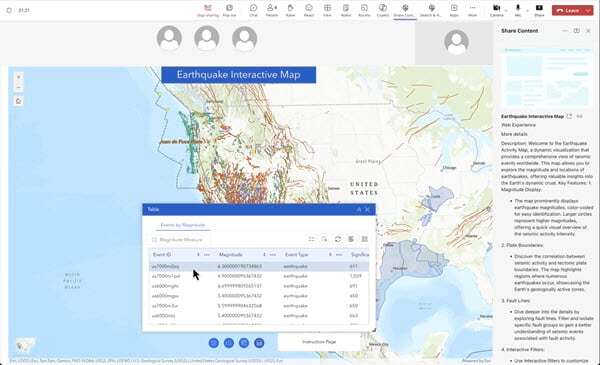
Task: Stop sharing the screen
Action: click(x=208, y=10)
